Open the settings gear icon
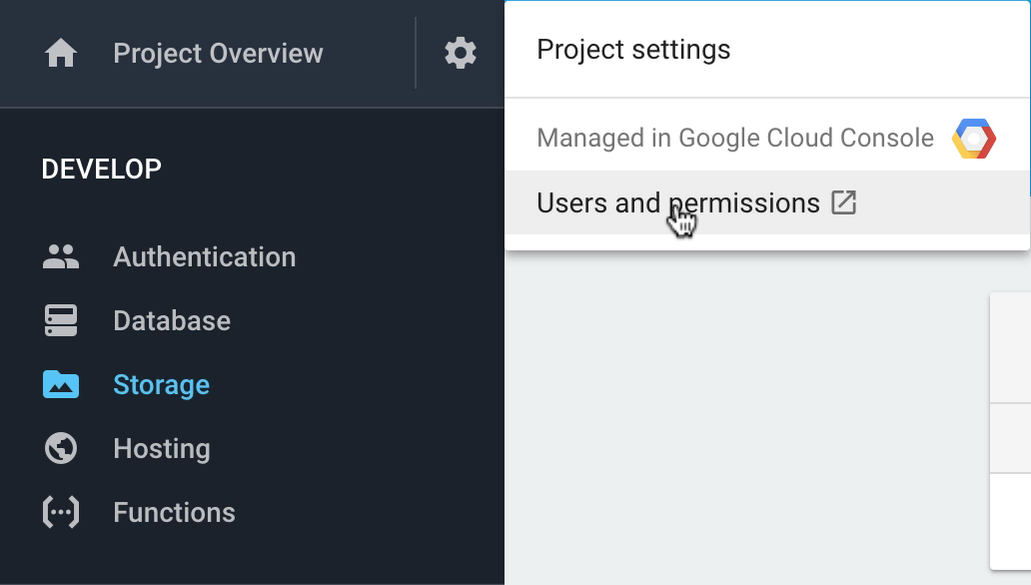Viewport: 1031px width, 585px height. pyautogui.click(x=460, y=53)
